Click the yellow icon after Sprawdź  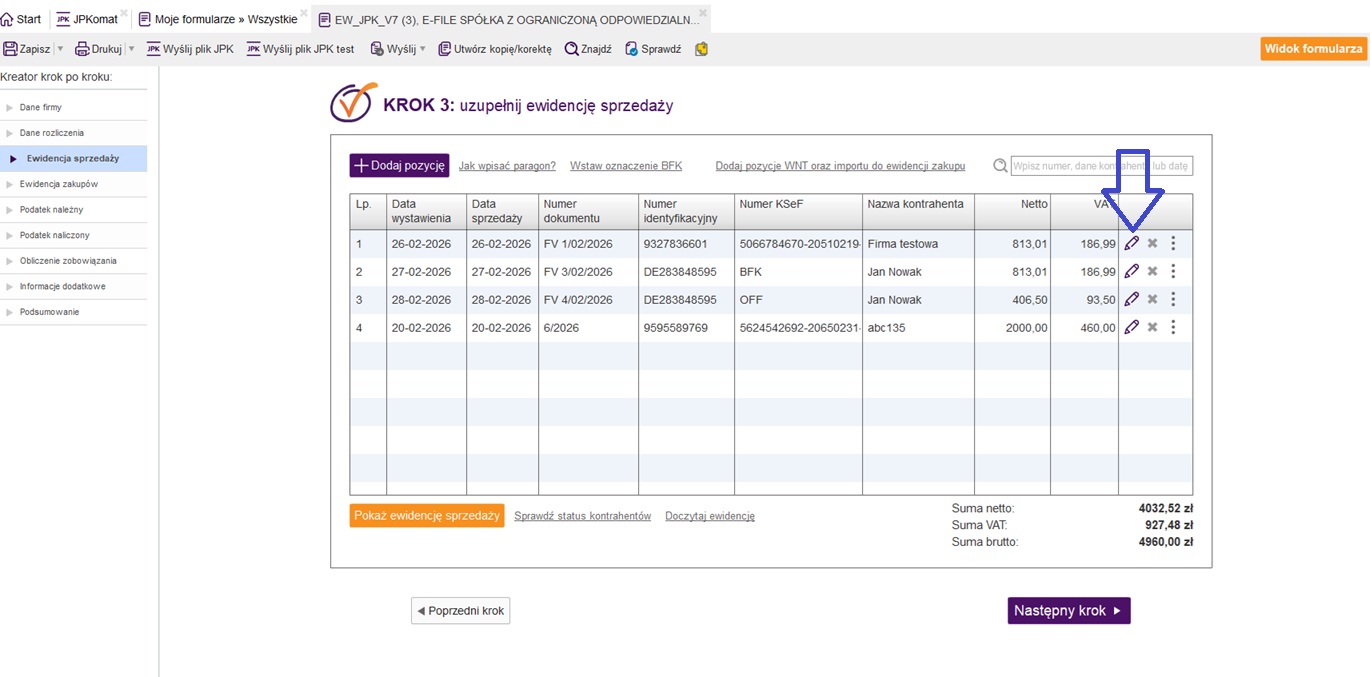[701, 49]
